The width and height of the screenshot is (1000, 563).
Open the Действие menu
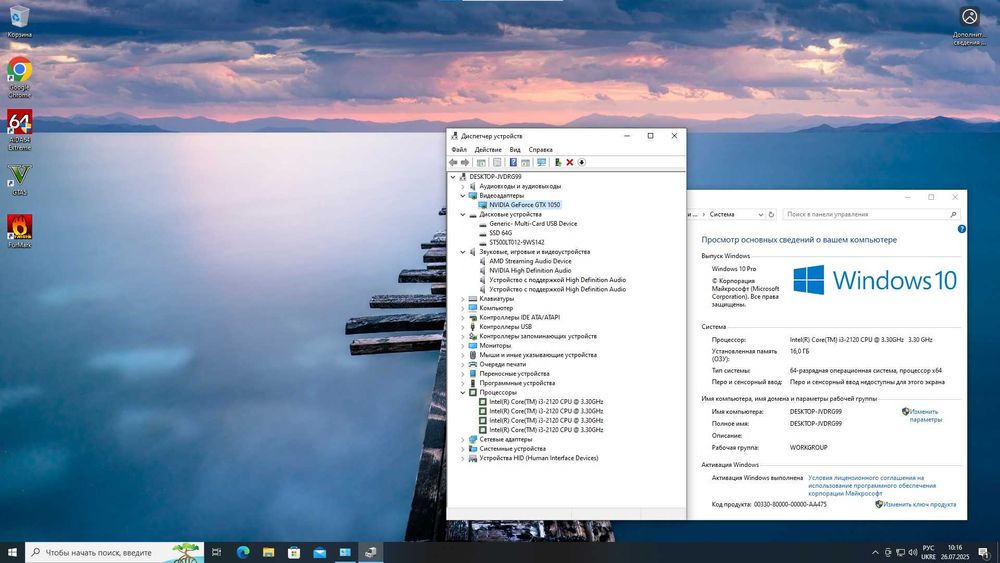click(x=488, y=150)
